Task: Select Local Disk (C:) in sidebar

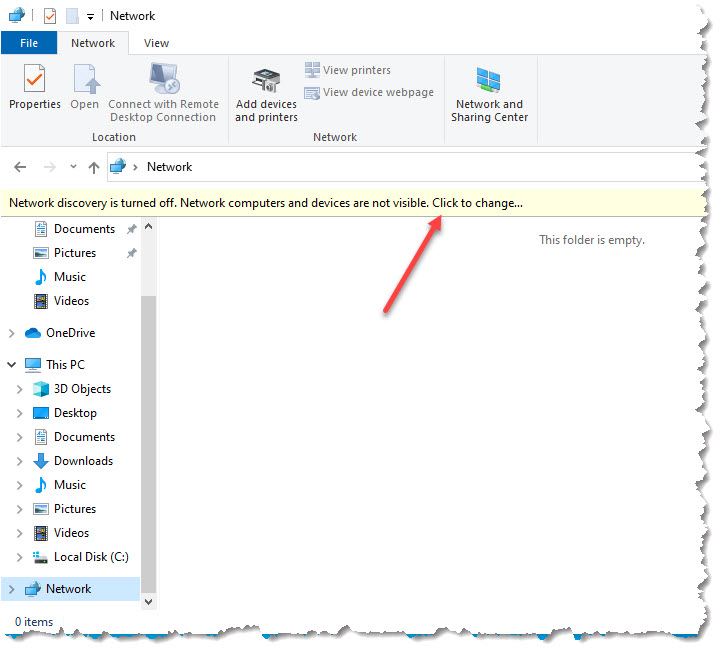Action: point(90,557)
